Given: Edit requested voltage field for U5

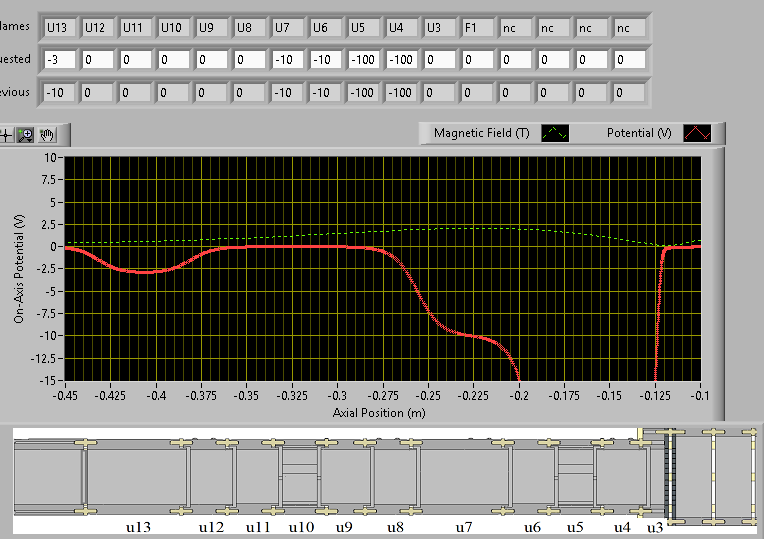Looking at the screenshot, I should (x=364, y=60).
